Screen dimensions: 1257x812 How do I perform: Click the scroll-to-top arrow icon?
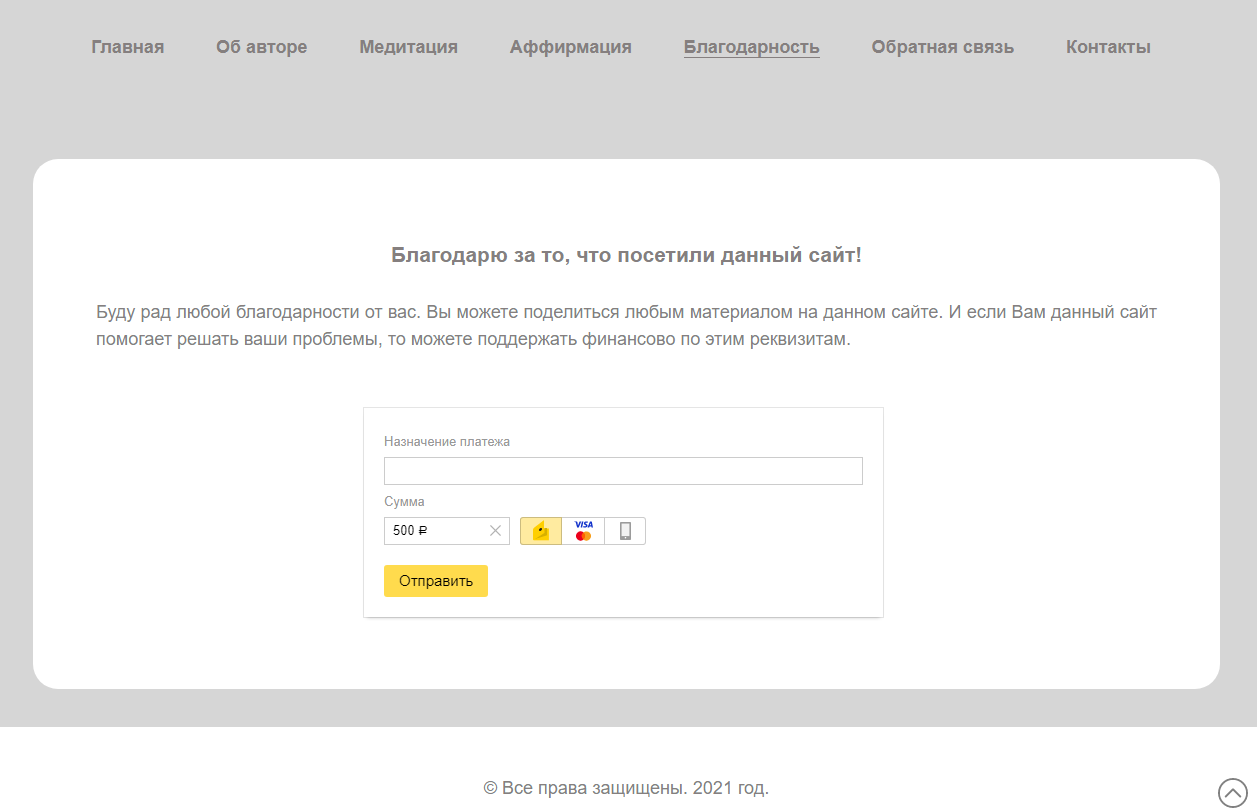tap(1232, 792)
